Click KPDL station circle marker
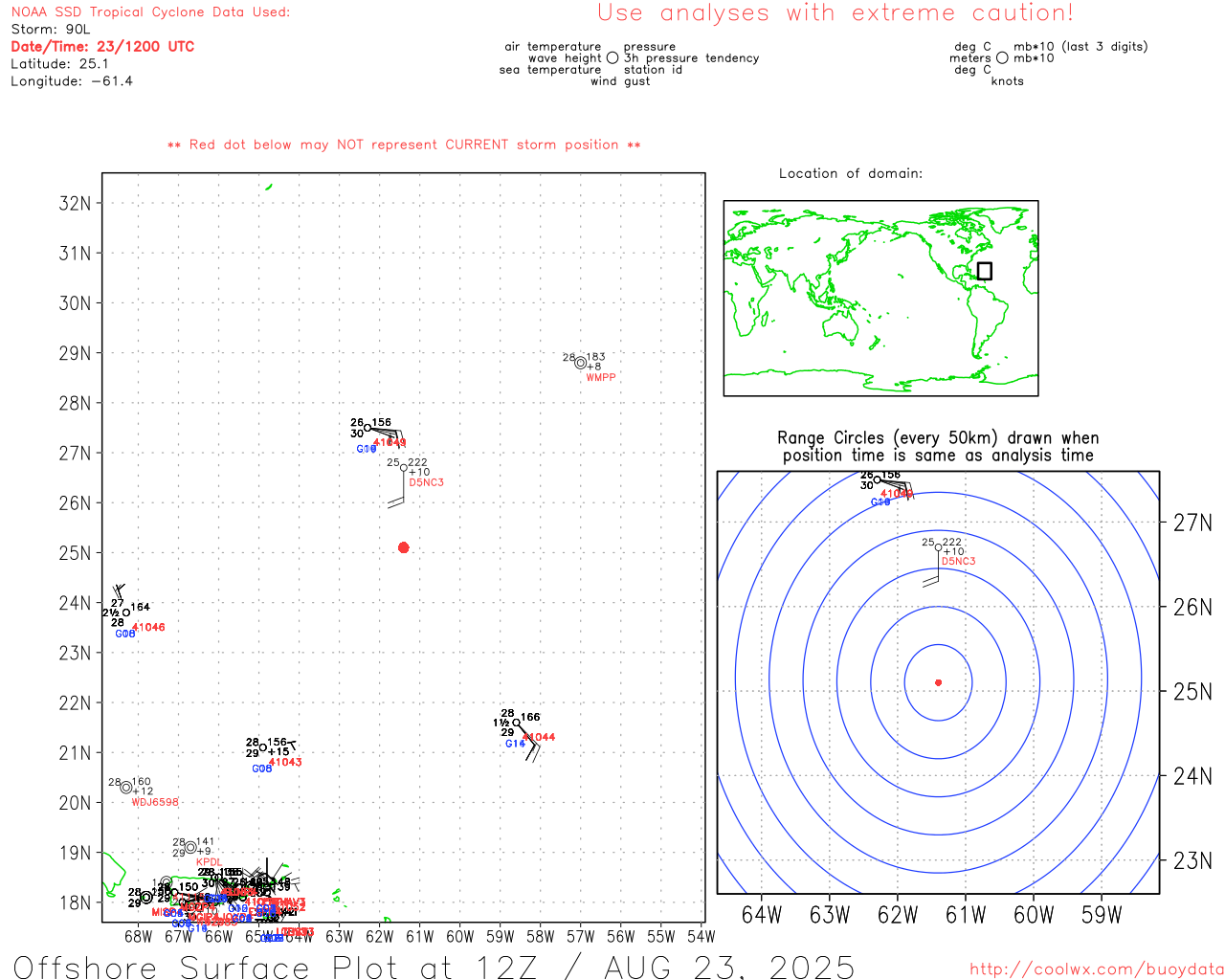This screenshot has width=1225, height=980. click(x=190, y=847)
